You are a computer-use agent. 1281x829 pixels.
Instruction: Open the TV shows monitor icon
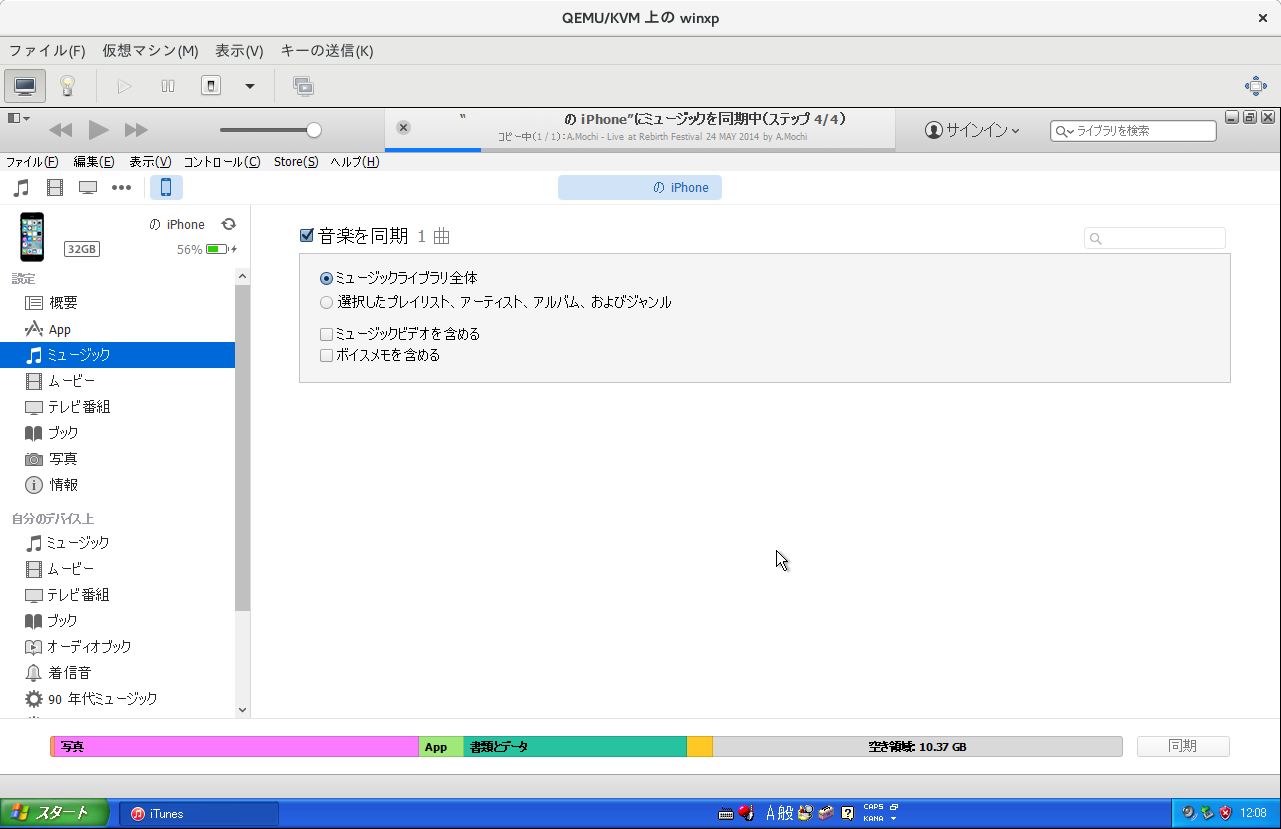click(88, 187)
